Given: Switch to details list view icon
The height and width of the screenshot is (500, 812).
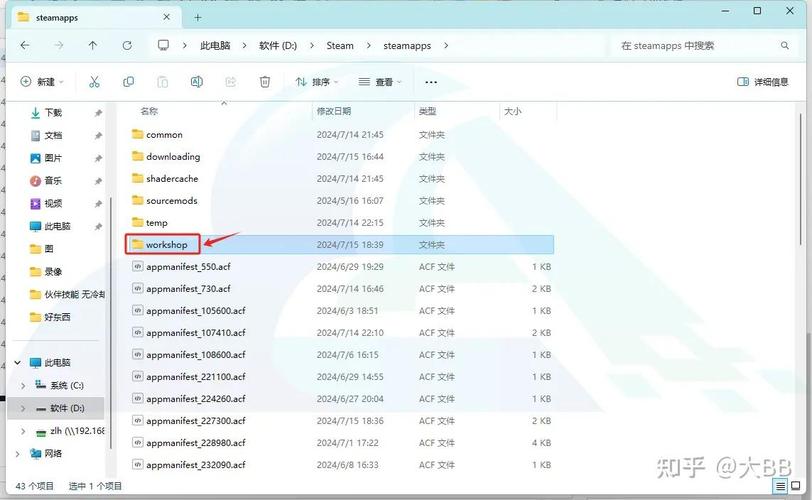Looking at the screenshot, I should click(780, 486).
